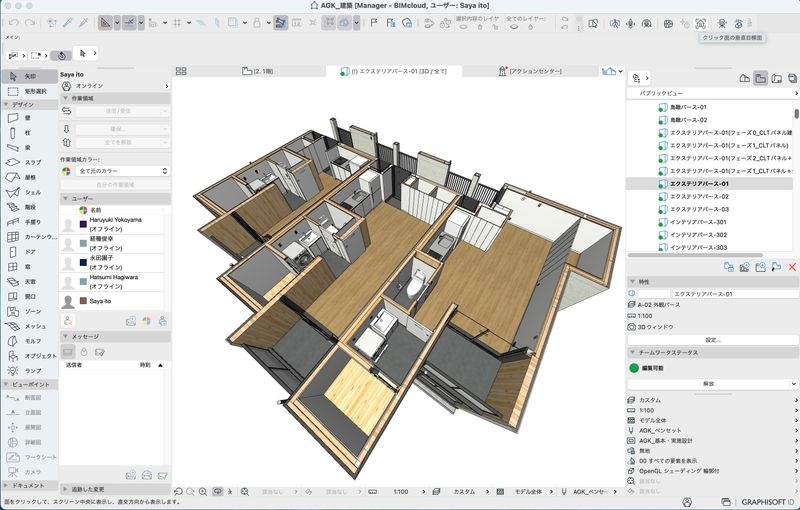Select the ワークシート worksheet tool
The width and height of the screenshot is (800, 510).
[29, 457]
